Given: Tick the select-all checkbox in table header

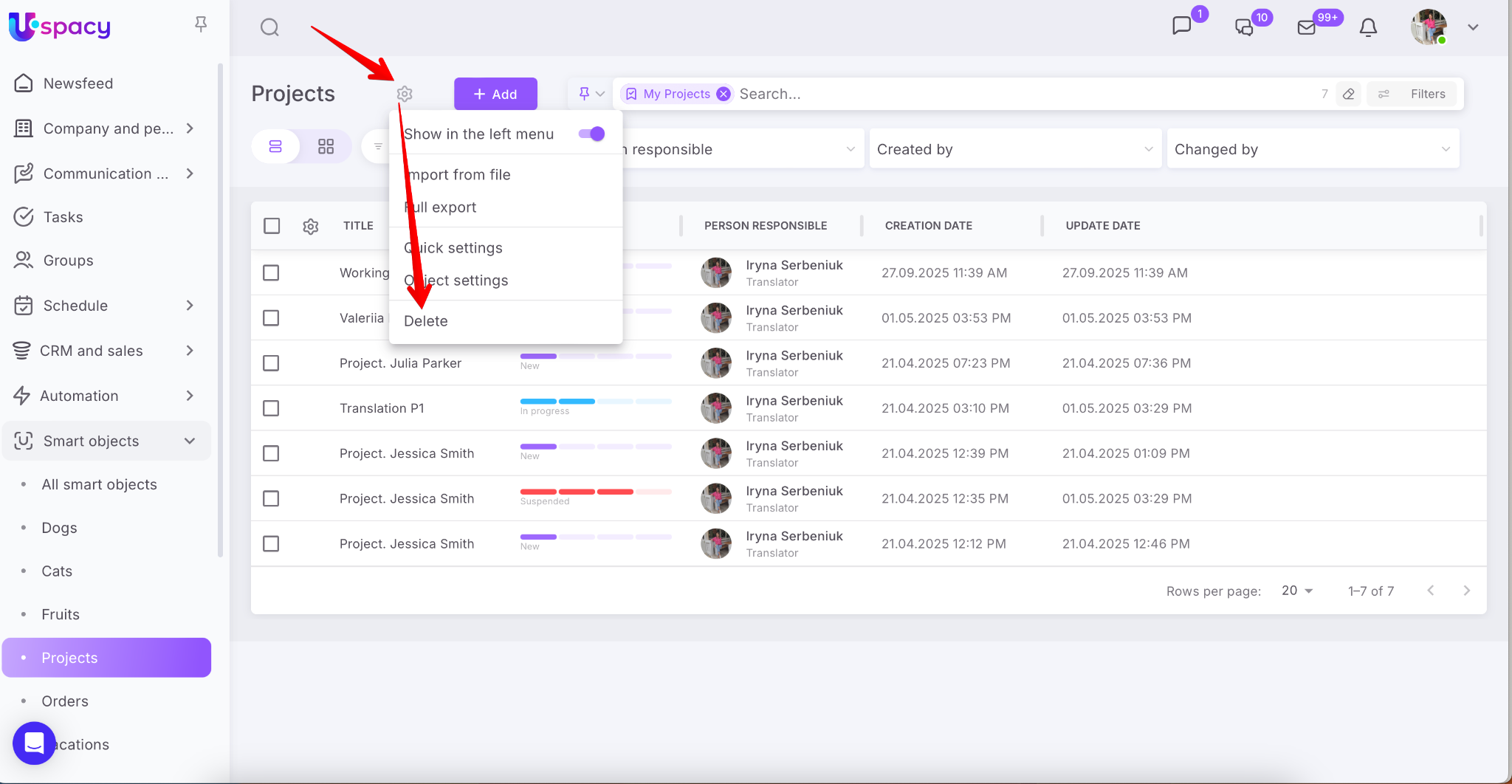Looking at the screenshot, I should pyautogui.click(x=272, y=226).
